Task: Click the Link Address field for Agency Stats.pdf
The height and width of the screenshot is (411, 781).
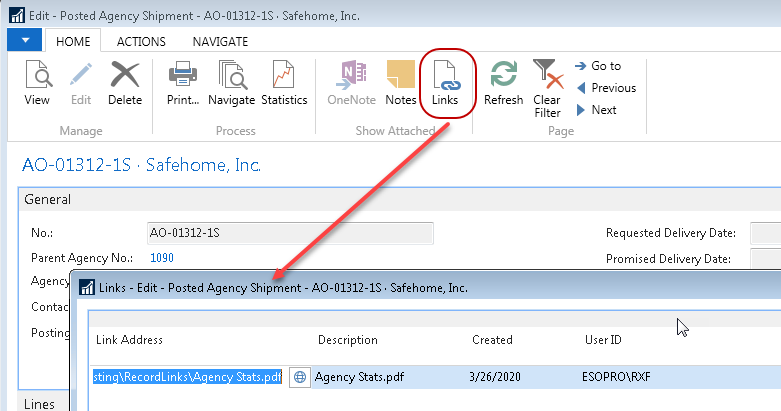Action: (188, 378)
